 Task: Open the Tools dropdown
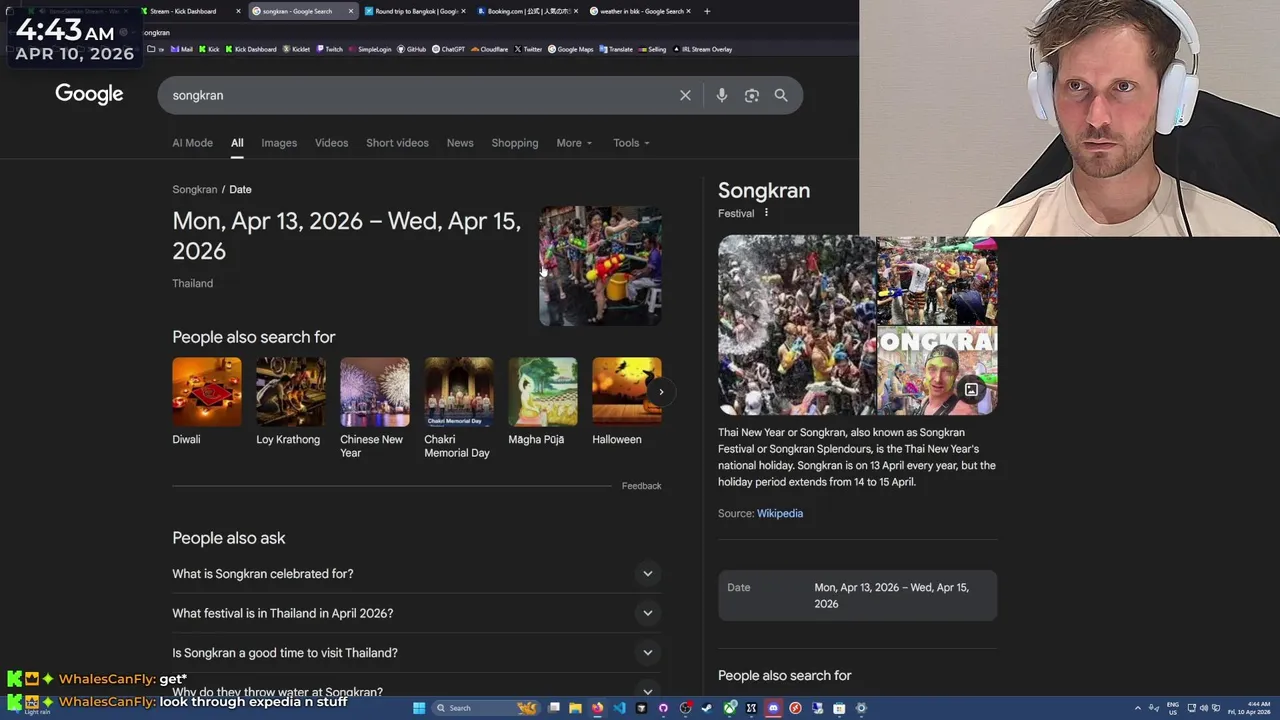pyautogui.click(x=631, y=143)
